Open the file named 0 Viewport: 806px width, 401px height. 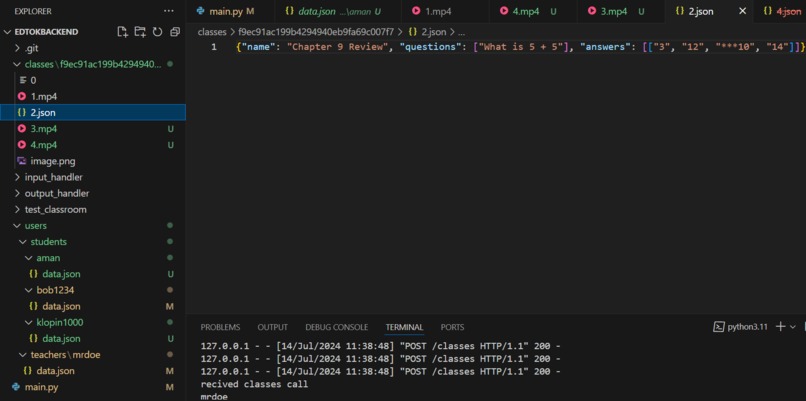(x=93, y=80)
